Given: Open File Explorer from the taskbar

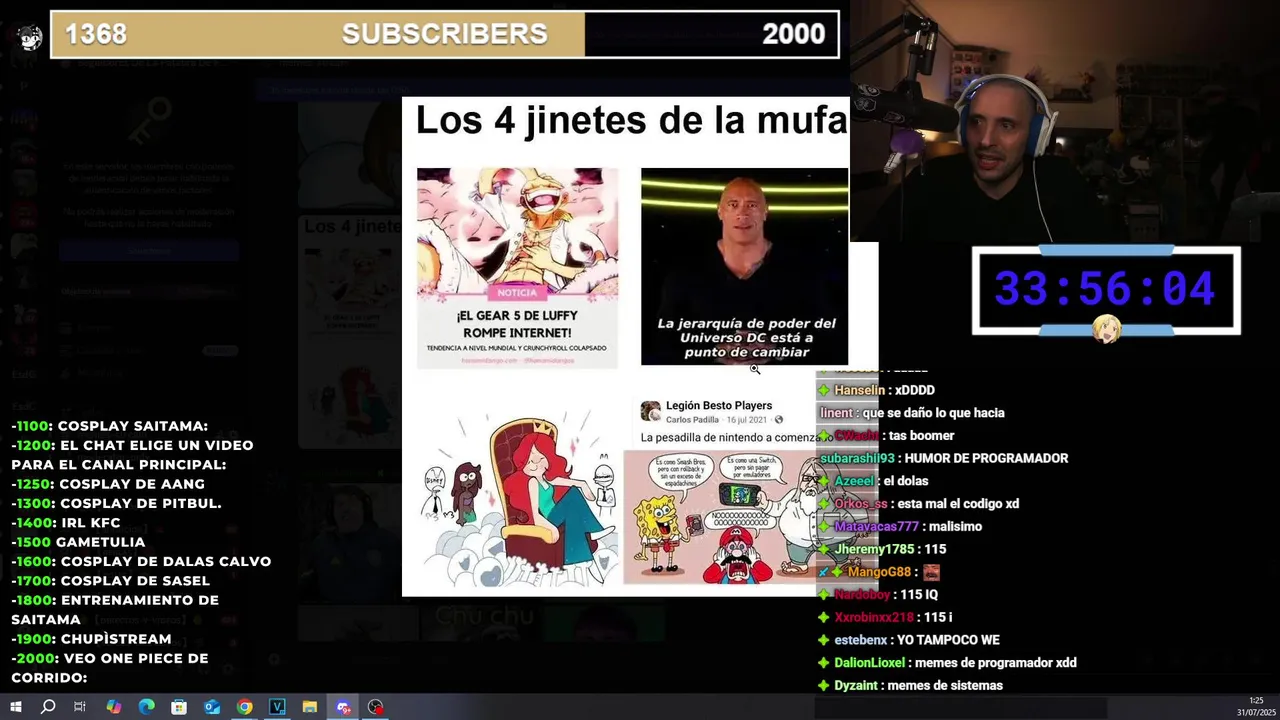Looking at the screenshot, I should [x=310, y=707].
